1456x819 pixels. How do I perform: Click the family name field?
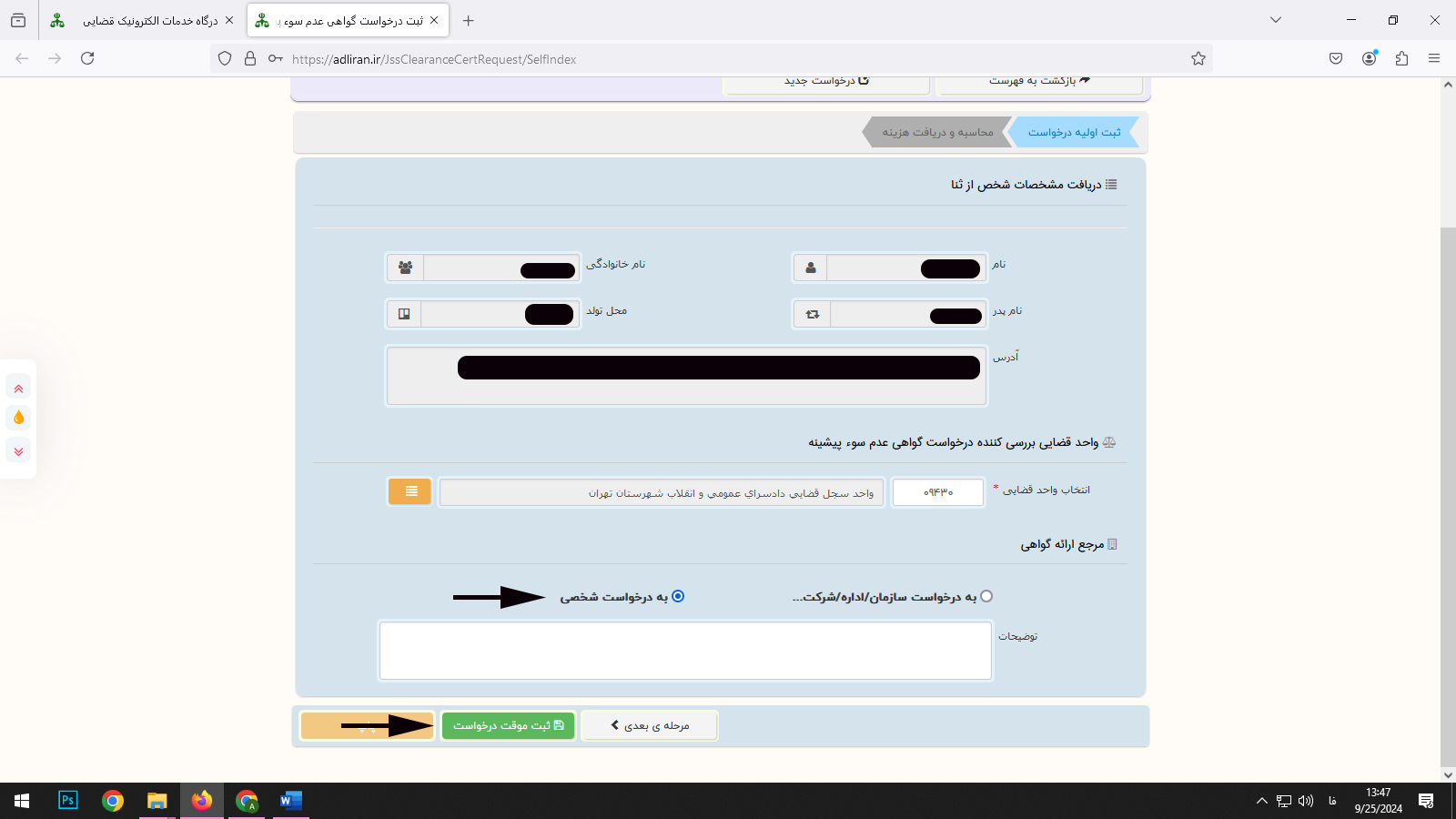[x=501, y=268]
